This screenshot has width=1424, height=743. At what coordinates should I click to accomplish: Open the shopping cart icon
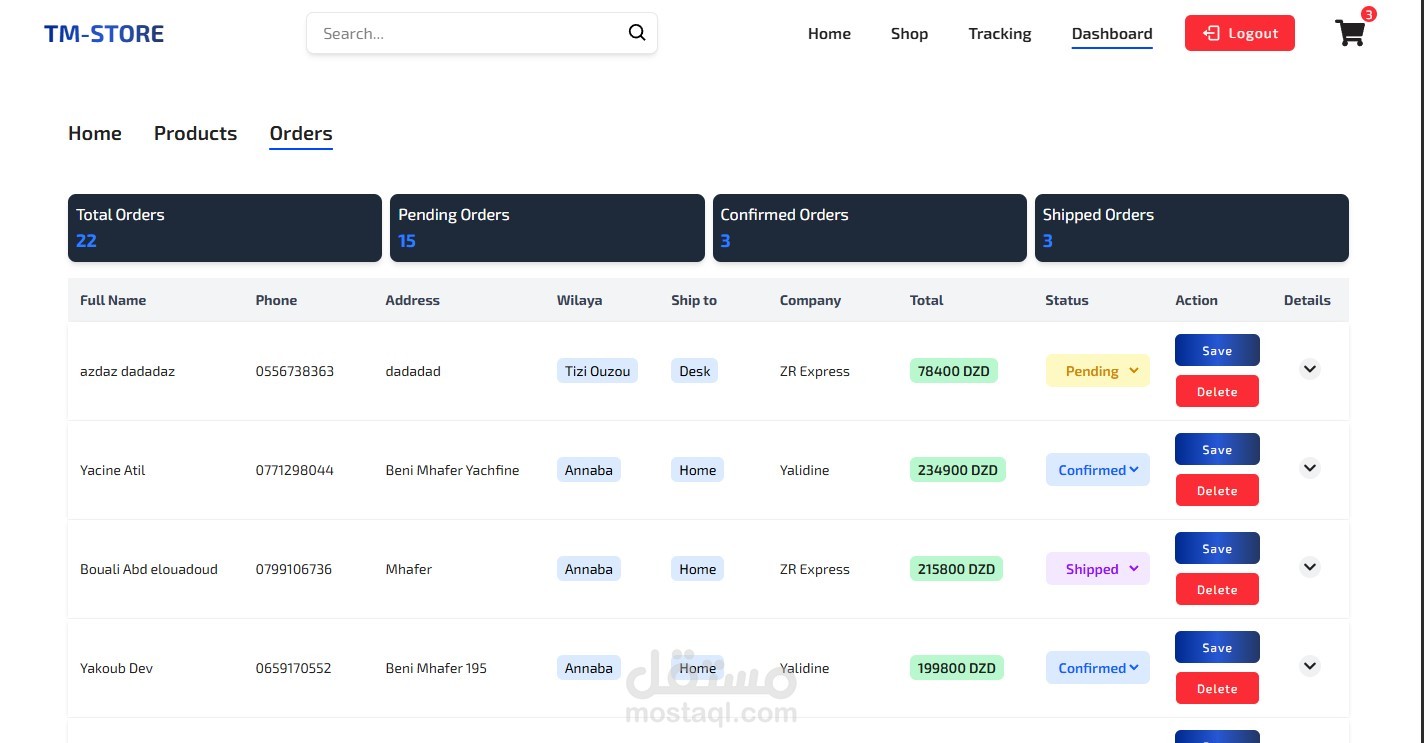(1350, 33)
